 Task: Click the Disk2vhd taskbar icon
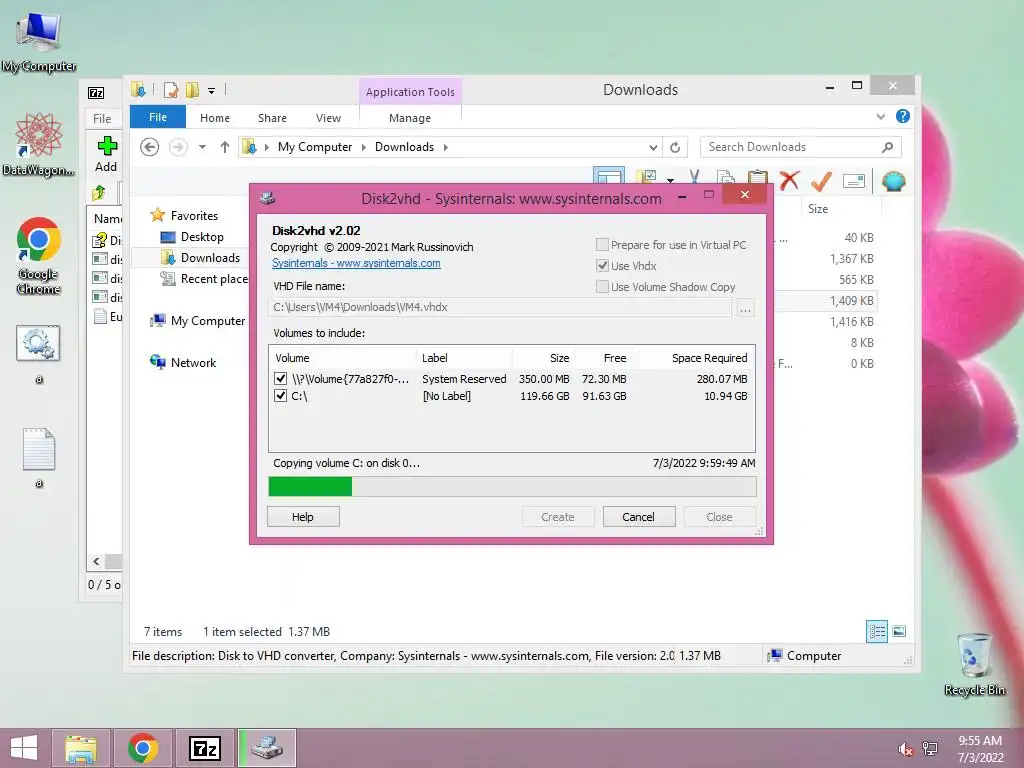click(267, 748)
